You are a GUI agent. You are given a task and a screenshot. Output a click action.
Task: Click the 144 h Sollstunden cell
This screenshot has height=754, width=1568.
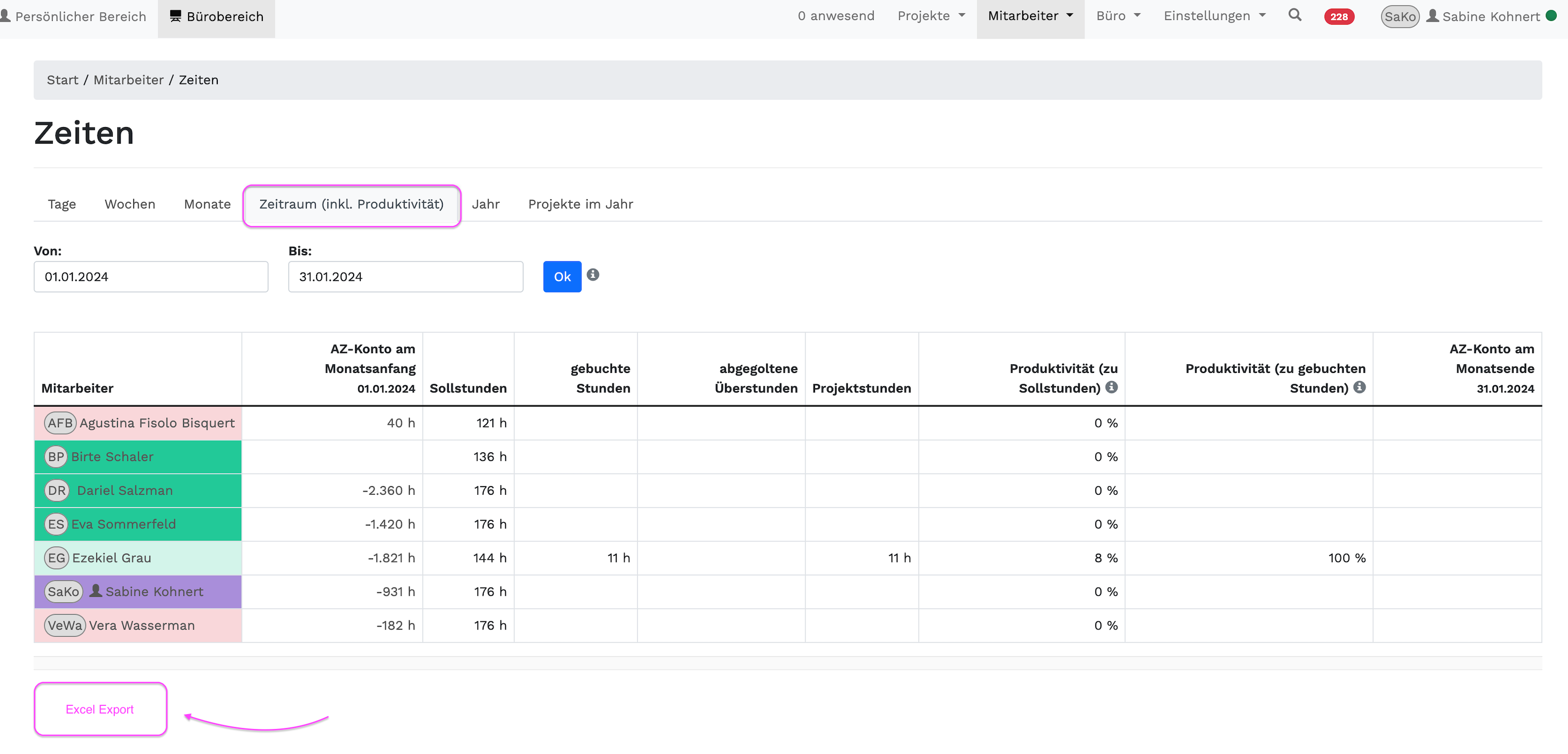468,558
